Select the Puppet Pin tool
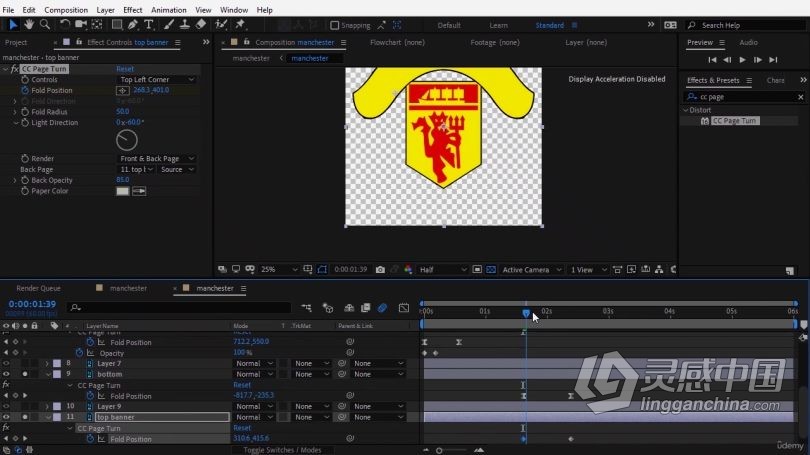 [x=240, y=24]
